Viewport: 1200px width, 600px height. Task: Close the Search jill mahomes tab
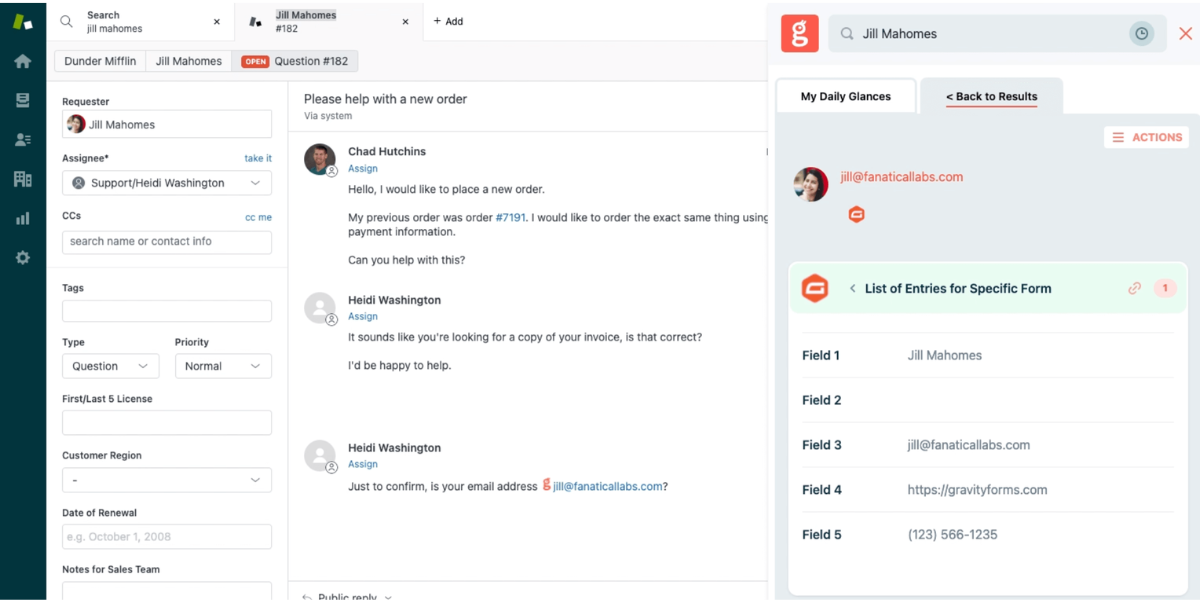(217, 21)
